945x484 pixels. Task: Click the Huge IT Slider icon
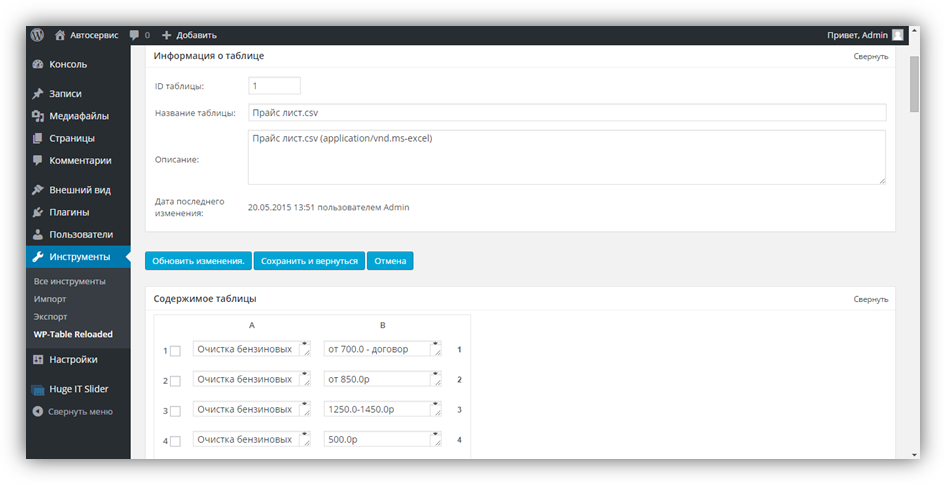click(x=38, y=389)
